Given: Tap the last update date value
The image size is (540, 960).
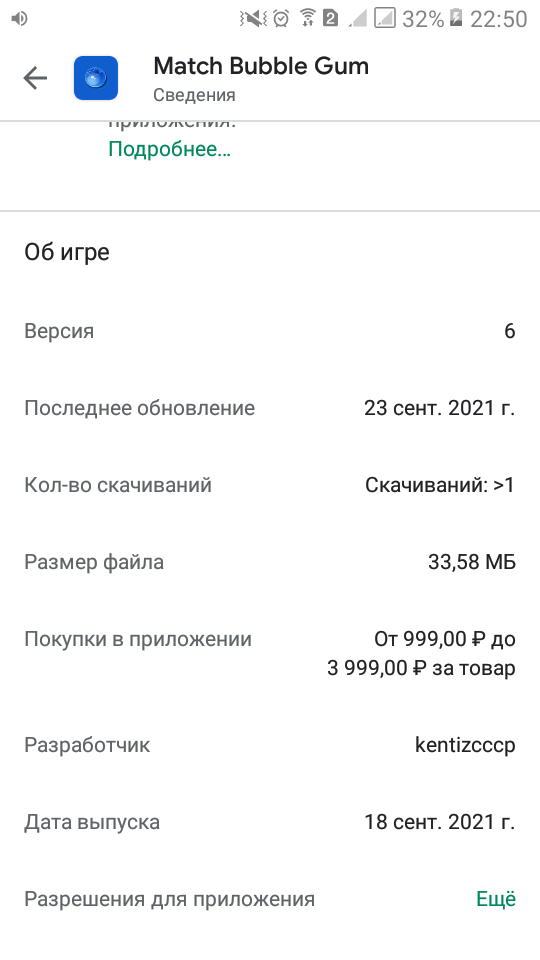Looking at the screenshot, I should [x=440, y=408].
